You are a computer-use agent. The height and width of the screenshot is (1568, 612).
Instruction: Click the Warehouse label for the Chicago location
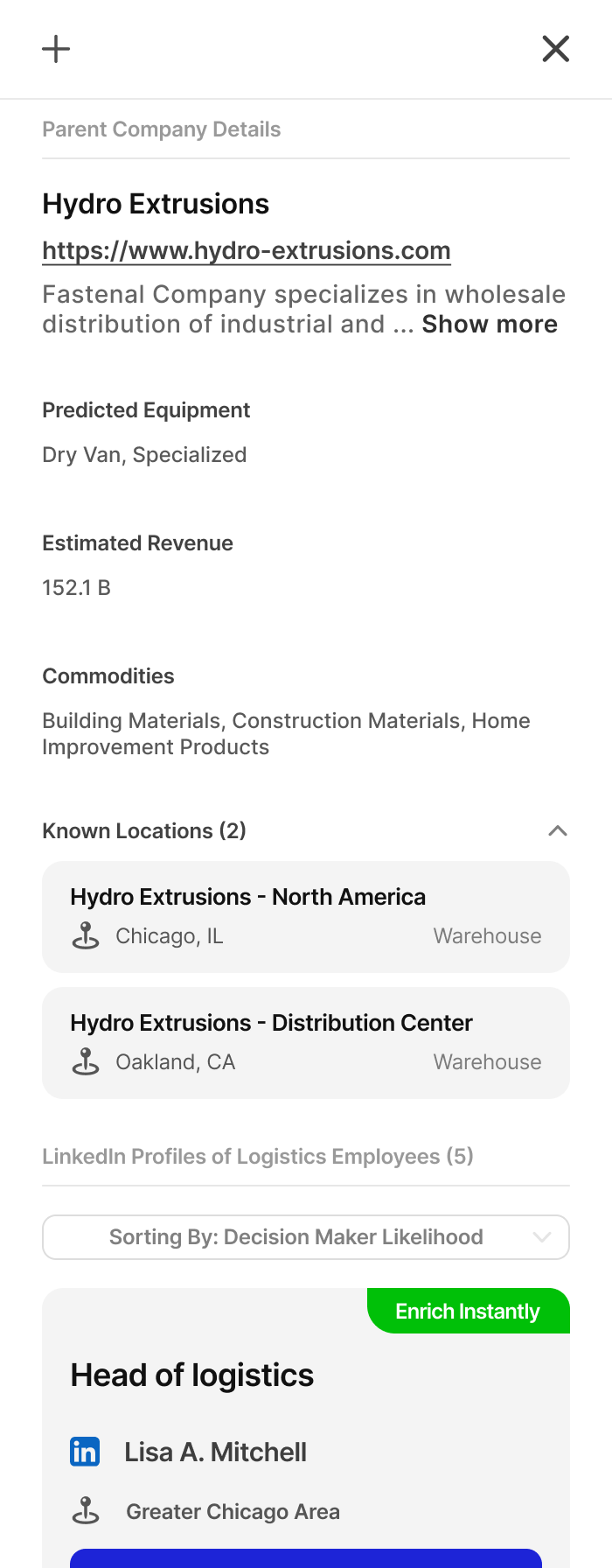tap(487, 935)
